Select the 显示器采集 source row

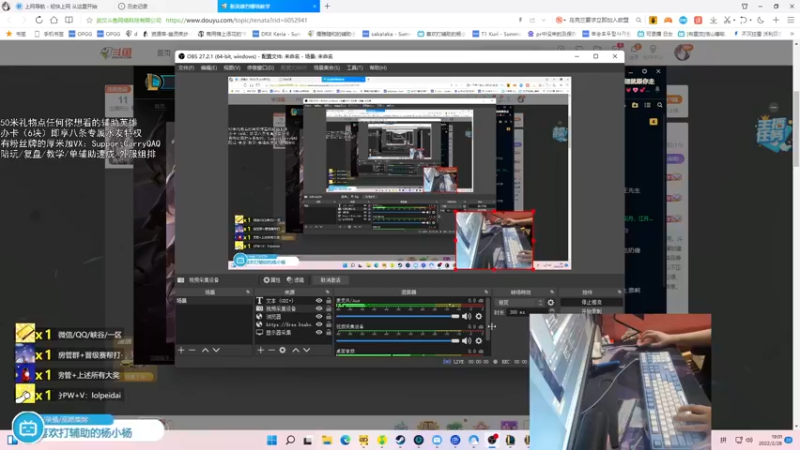tap(293, 332)
